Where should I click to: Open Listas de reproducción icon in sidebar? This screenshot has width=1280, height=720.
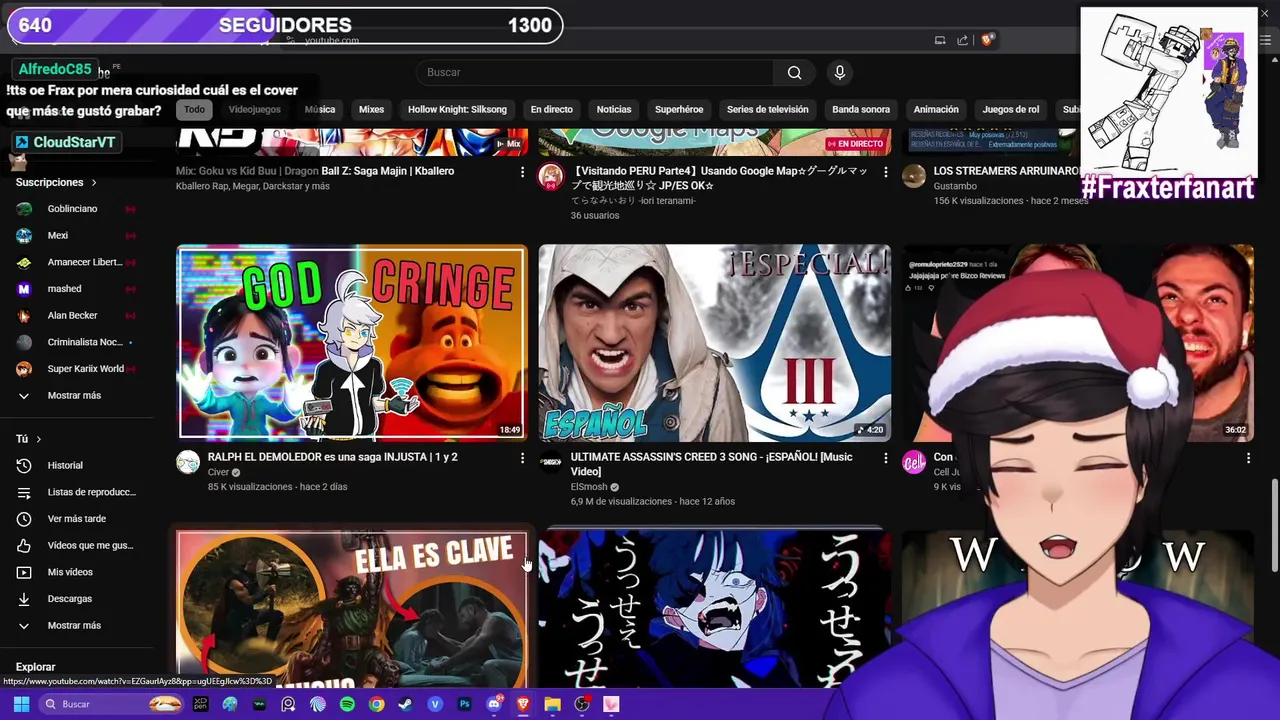point(24,492)
